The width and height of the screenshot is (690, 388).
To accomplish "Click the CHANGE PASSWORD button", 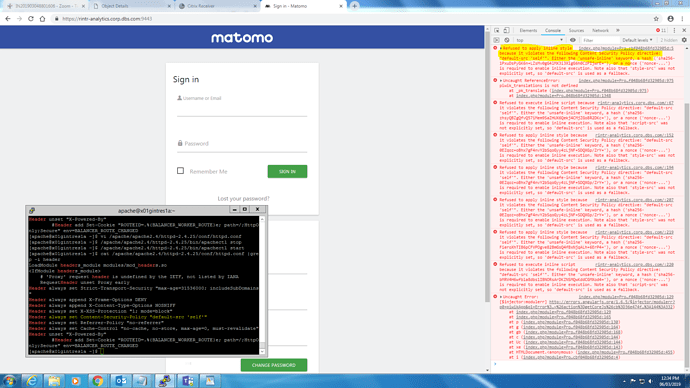I will click(x=274, y=365).
